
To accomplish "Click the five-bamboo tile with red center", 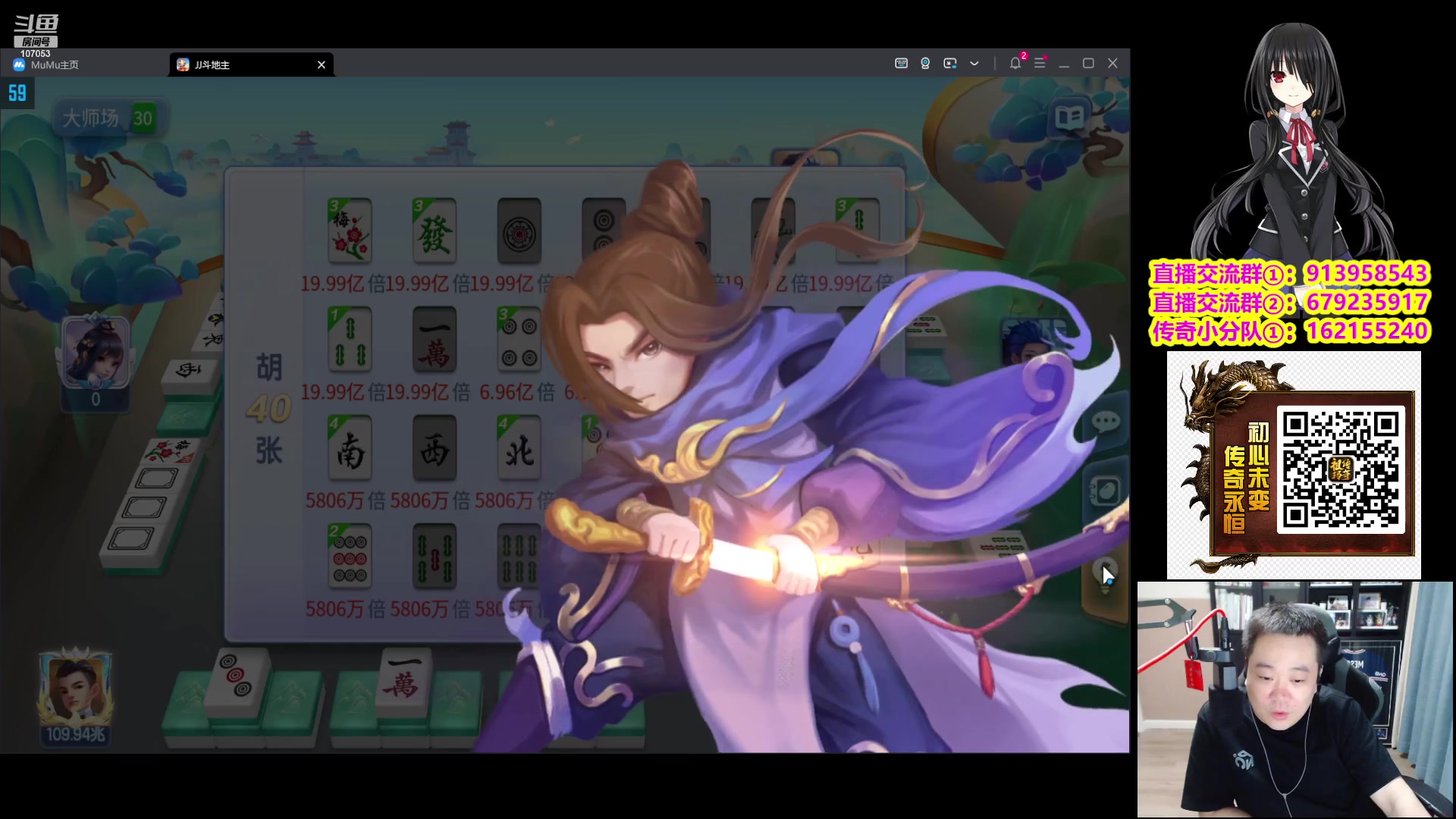I will pos(435,556).
